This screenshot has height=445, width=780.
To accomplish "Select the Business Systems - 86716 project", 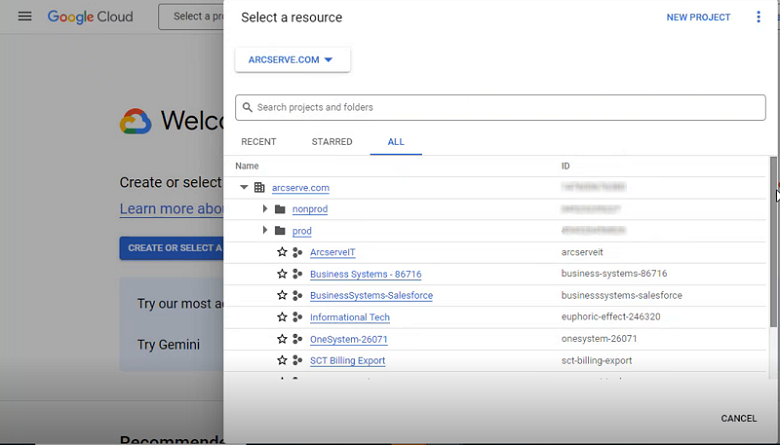I will 366,274.
